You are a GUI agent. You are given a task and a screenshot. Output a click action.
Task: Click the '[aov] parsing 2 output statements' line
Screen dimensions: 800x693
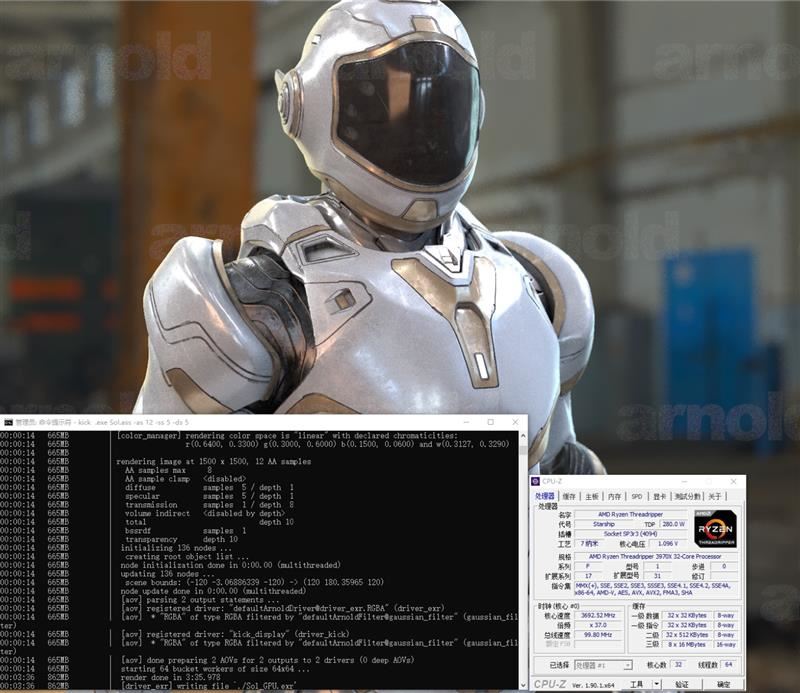pyautogui.click(x=200, y=600)
